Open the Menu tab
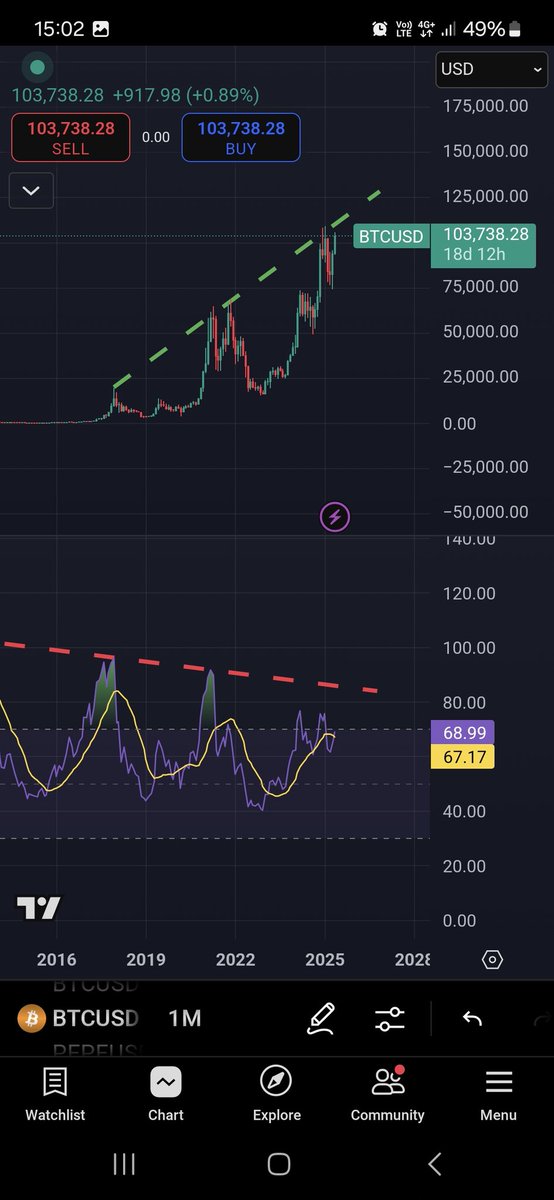 tap(498, 1094)
